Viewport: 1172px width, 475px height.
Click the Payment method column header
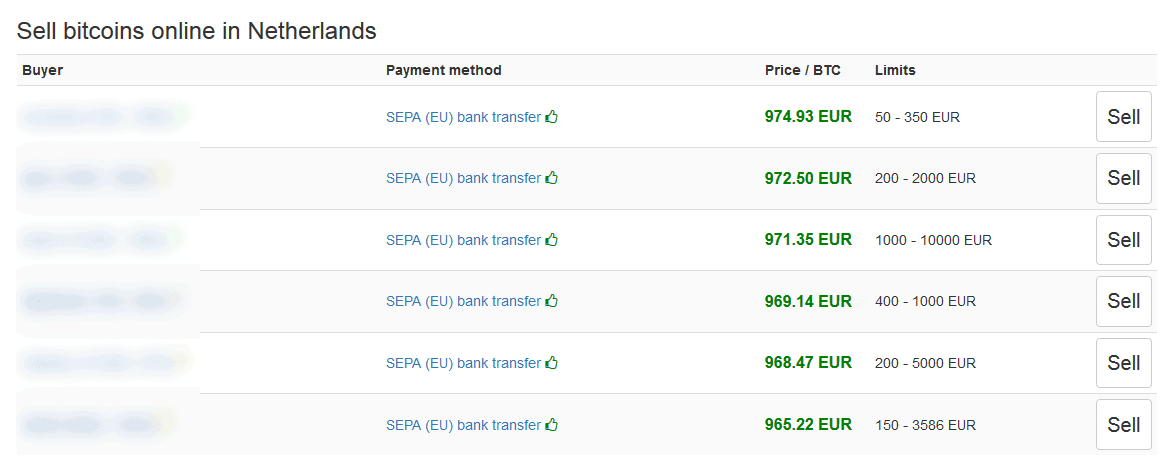tap(444, 70)
